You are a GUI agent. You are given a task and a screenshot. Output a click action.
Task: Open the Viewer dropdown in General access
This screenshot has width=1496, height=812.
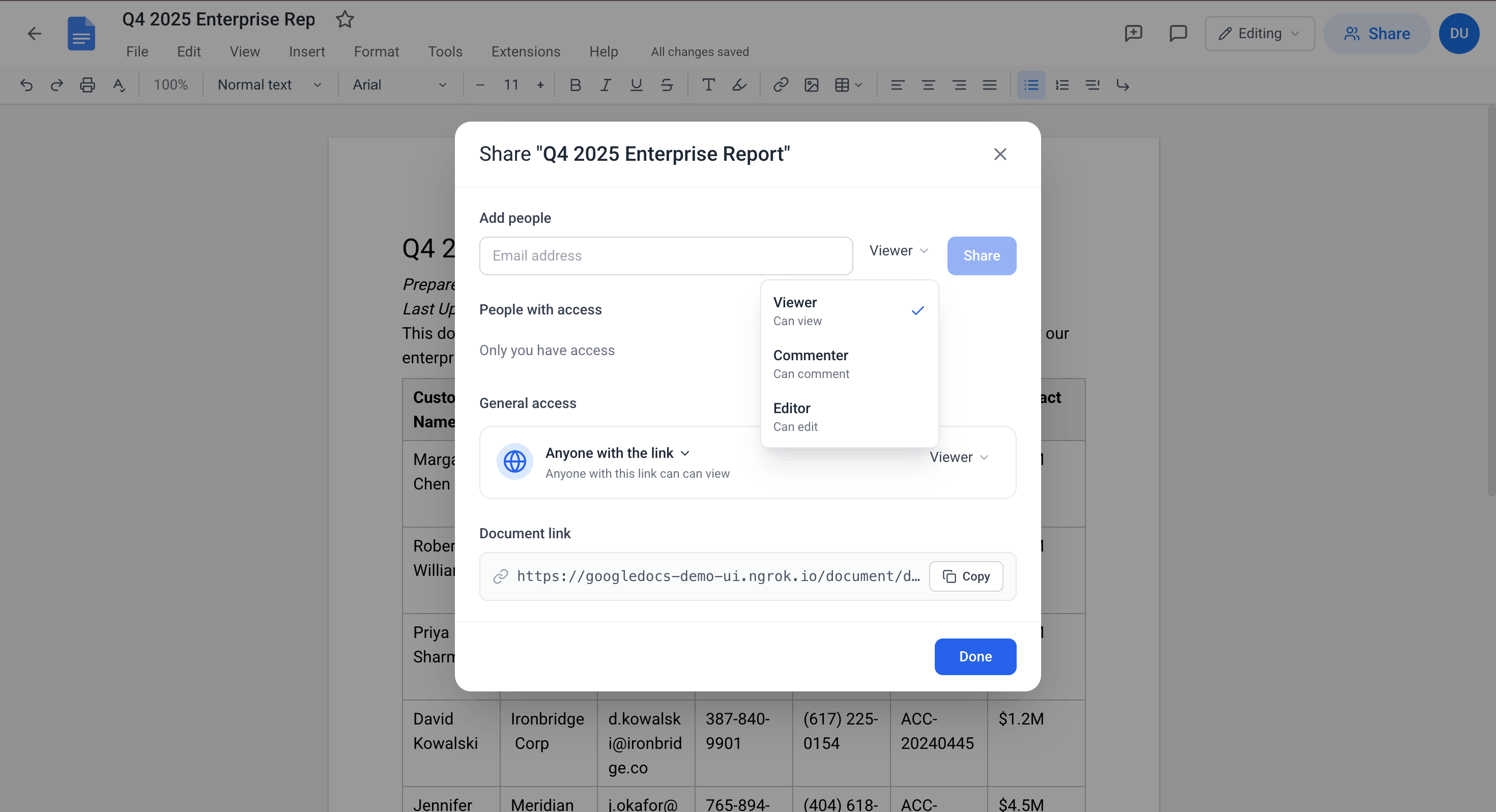958,457
